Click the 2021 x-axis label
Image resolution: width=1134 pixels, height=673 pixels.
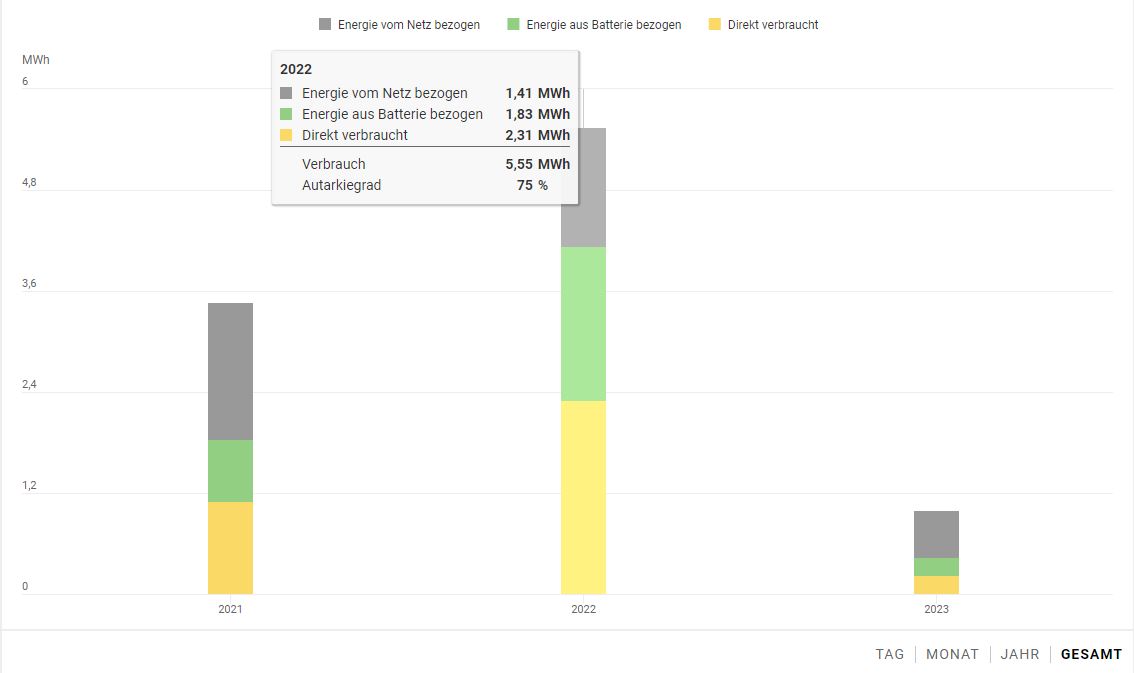coord(230,609)
